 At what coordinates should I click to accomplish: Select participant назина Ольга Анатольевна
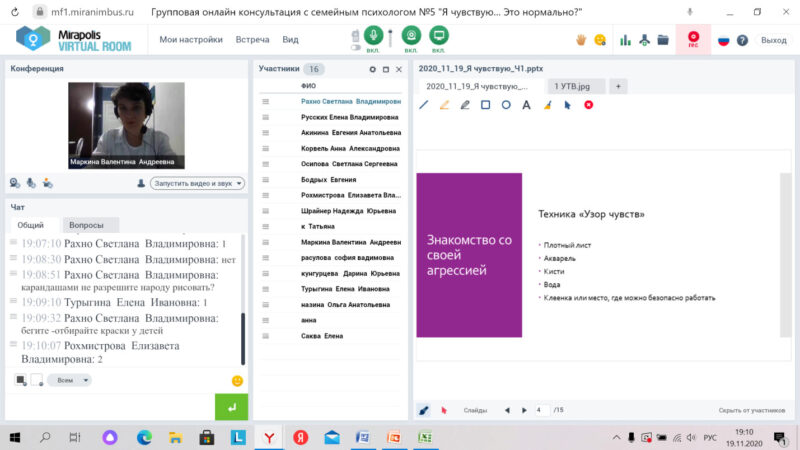click(x=345, y=305)
